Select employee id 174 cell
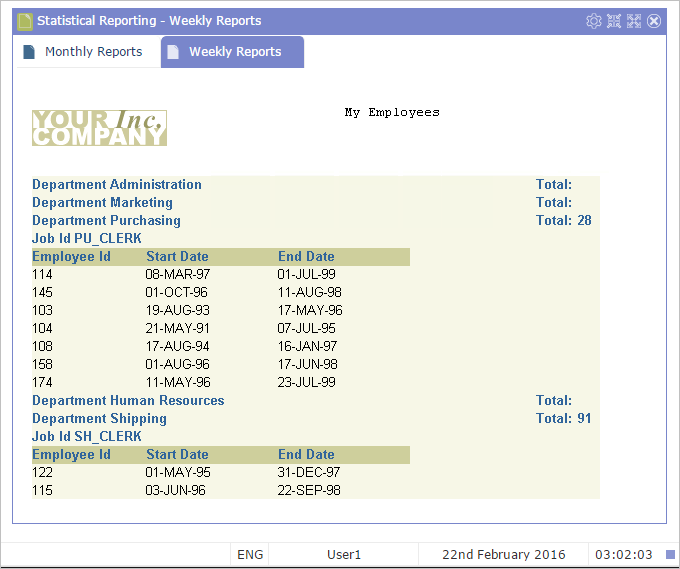 coord(42,383)
